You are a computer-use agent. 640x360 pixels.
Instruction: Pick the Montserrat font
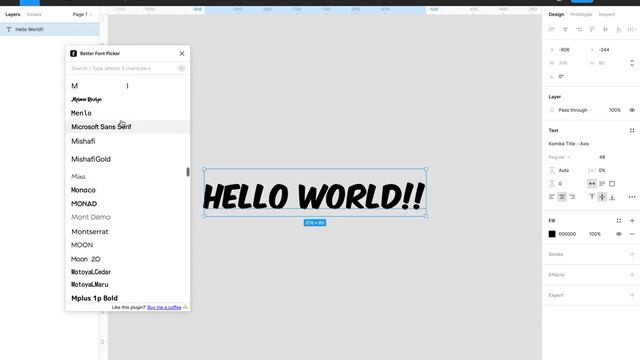[x=90, y=232]
